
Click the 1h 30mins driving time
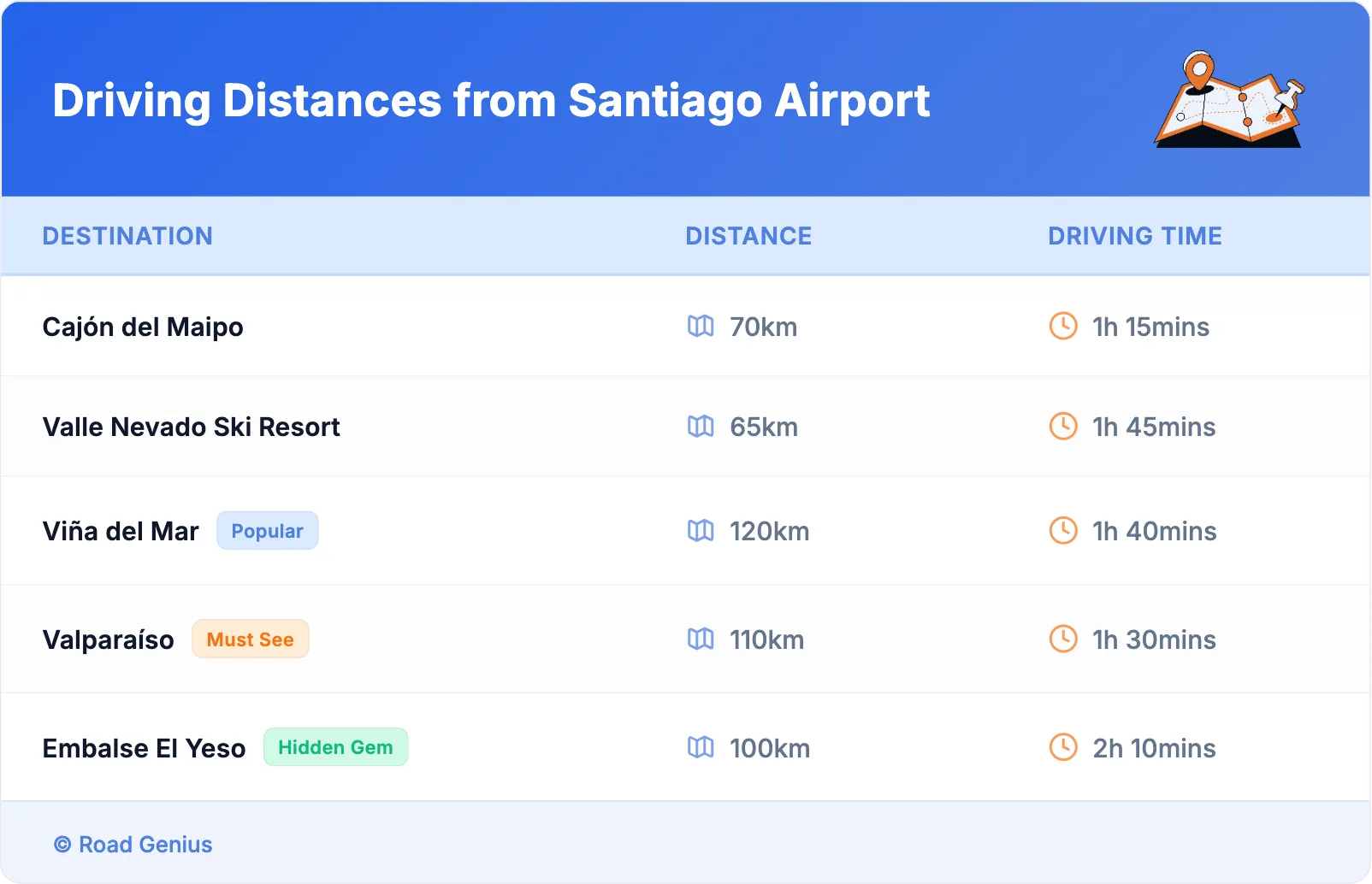(x=1154, y=639)
